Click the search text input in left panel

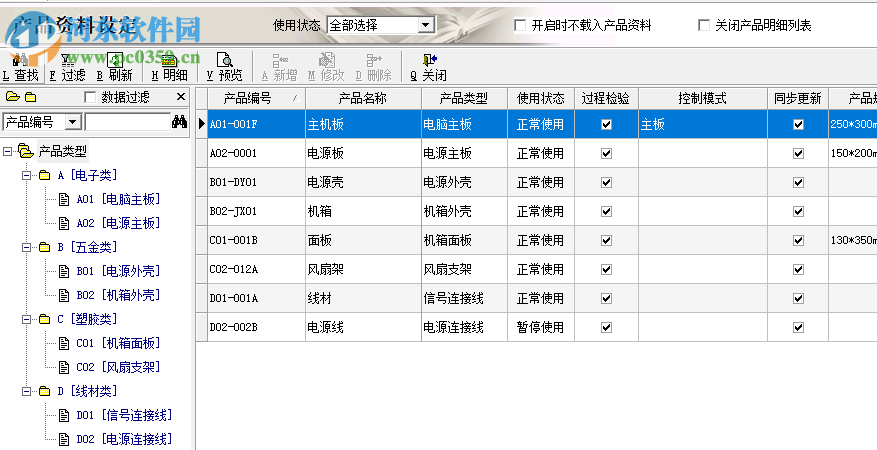(128, 122)
